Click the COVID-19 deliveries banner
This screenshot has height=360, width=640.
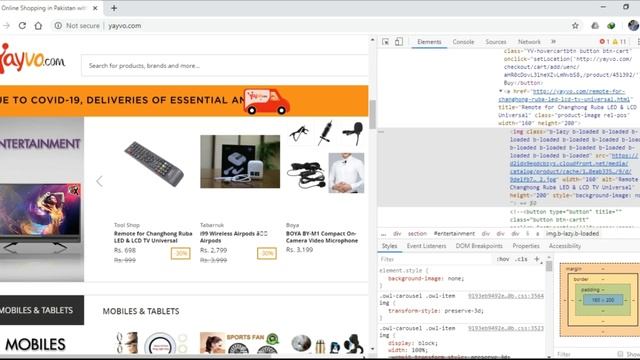click(x=184, y=100)
